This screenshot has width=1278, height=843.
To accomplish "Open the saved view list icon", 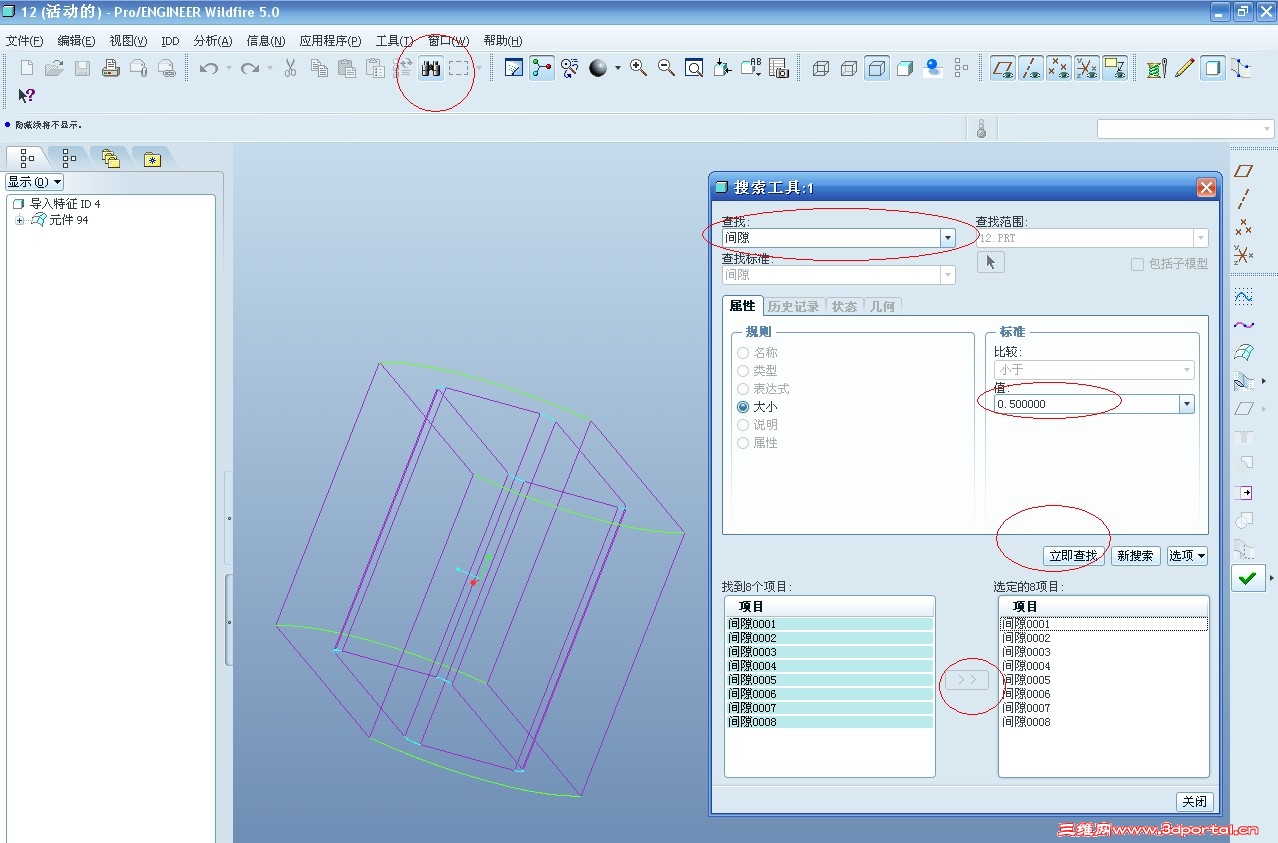I will coord(750,68).
